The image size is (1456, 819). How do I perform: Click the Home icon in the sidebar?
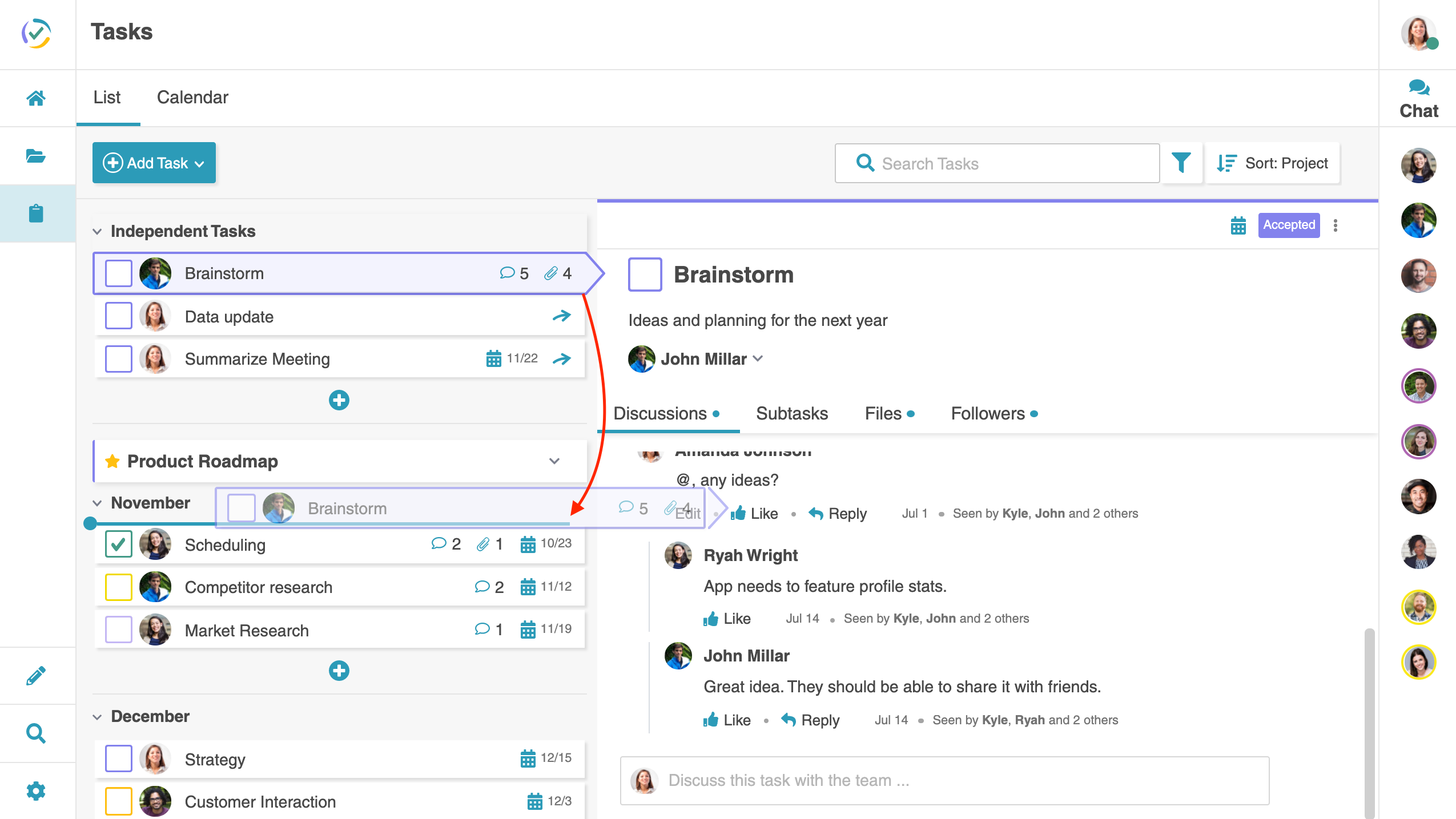coord(37,98)
